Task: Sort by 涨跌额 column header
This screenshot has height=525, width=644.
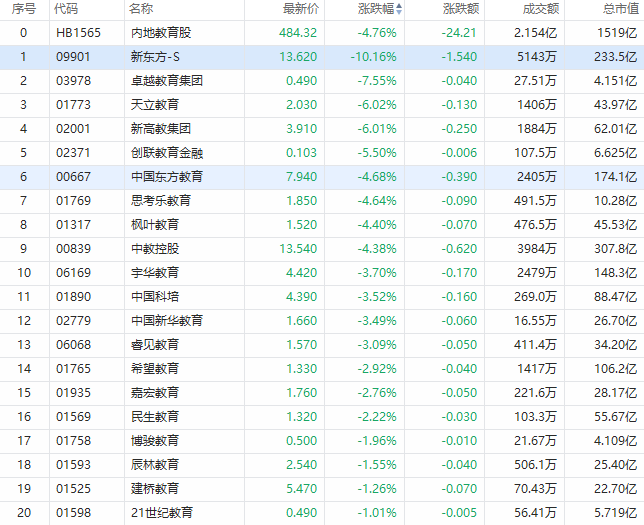Action: click(461, 9)
